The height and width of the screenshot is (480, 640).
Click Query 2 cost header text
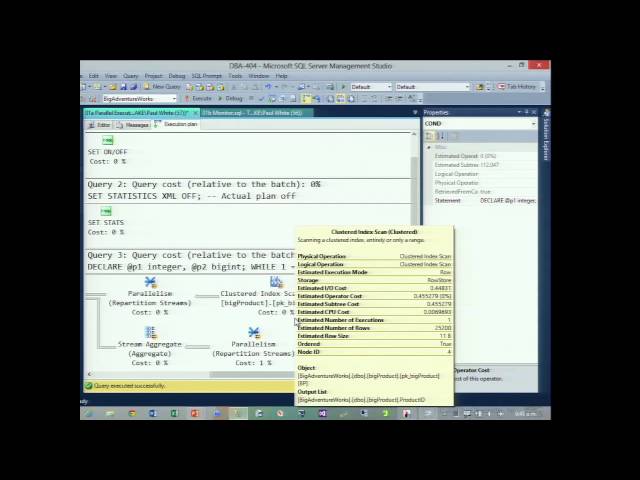pos(204,184)
